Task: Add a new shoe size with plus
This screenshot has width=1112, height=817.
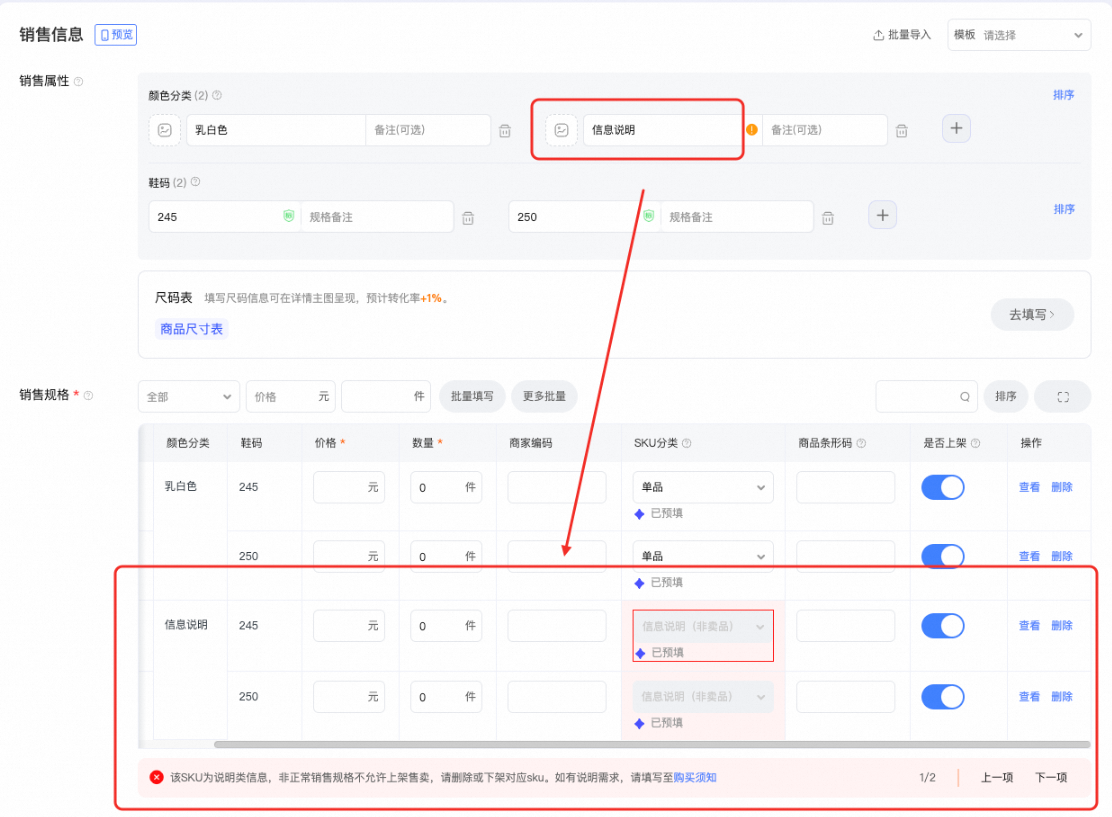Action: [x=882, y=215]
